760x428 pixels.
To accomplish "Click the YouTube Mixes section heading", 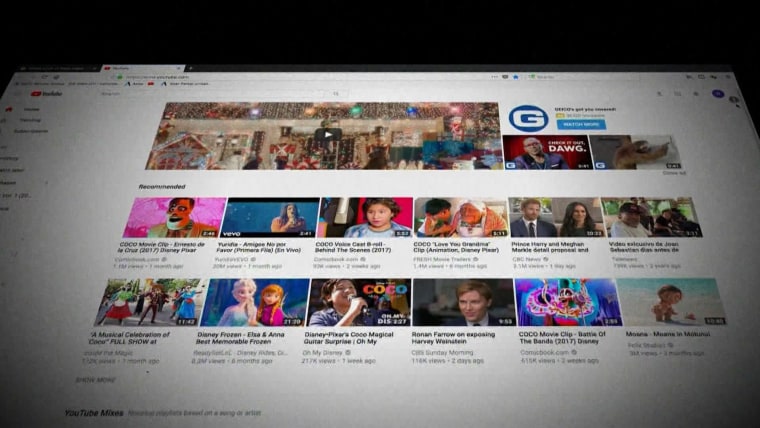I will point(94,413).
